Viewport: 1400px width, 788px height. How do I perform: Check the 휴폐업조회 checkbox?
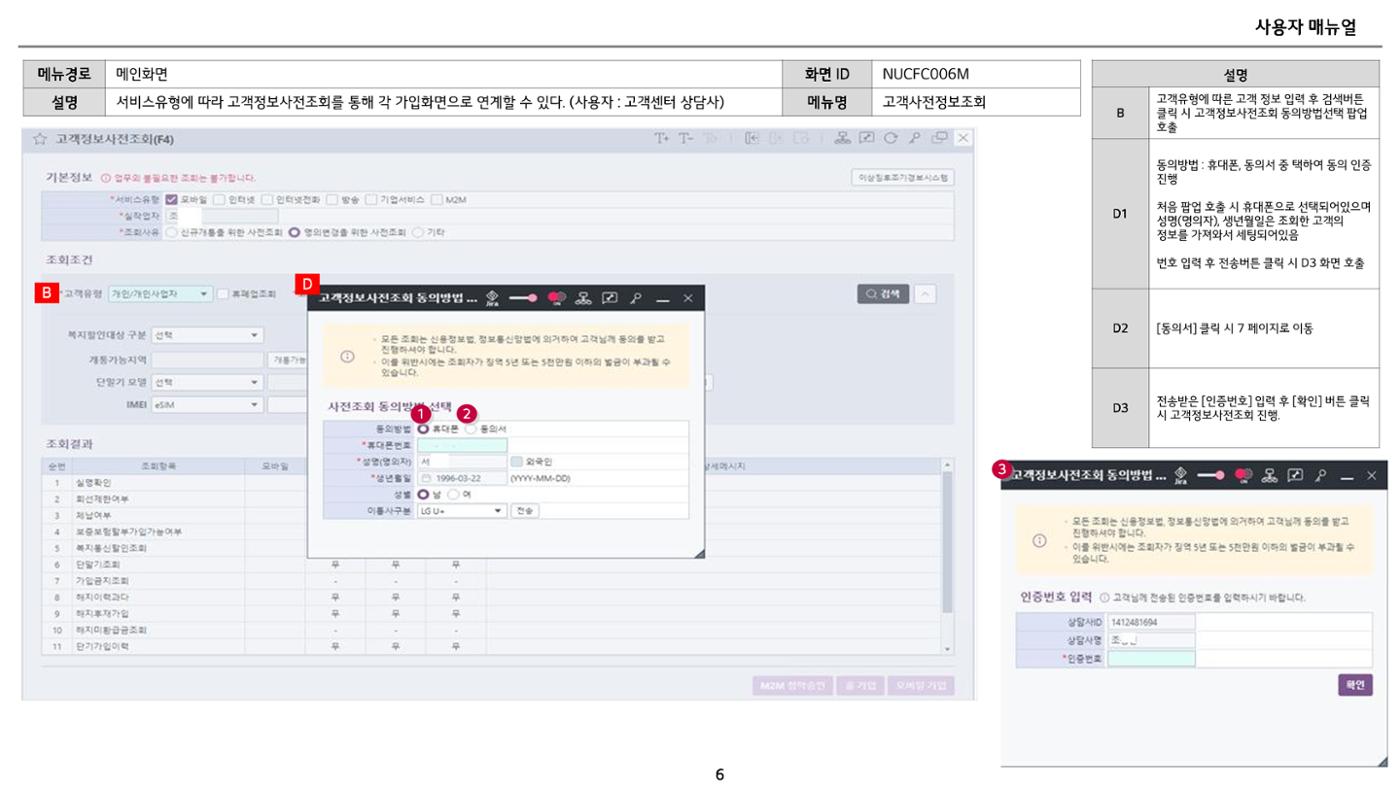click(223, 294)
